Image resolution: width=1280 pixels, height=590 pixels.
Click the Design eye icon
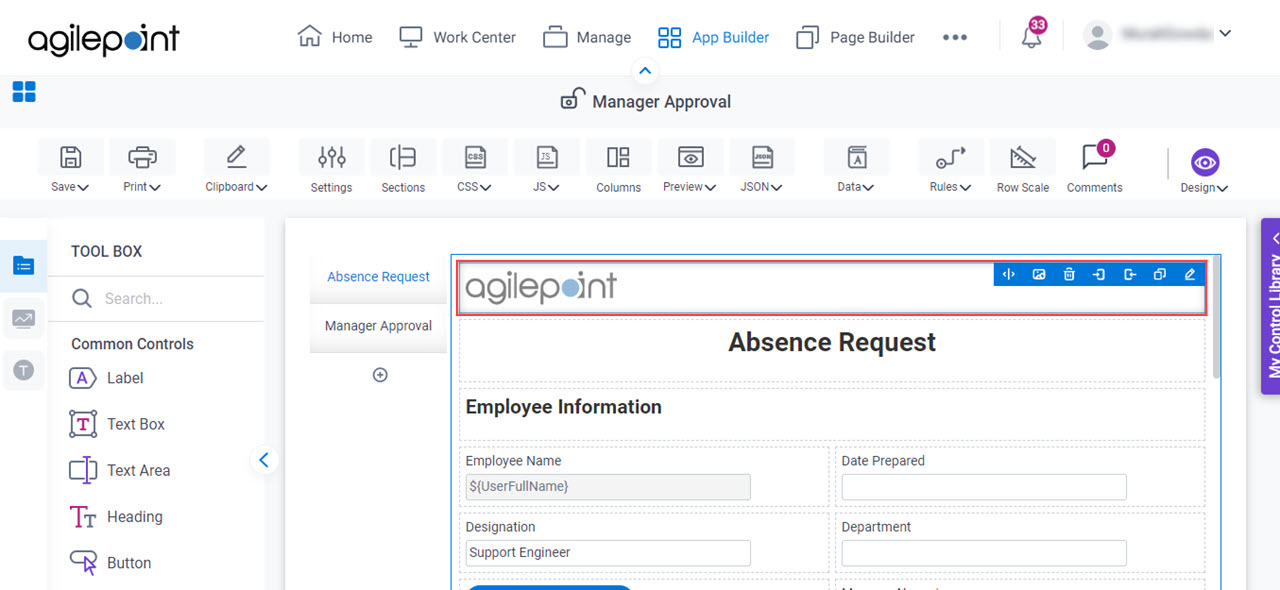1205,162
